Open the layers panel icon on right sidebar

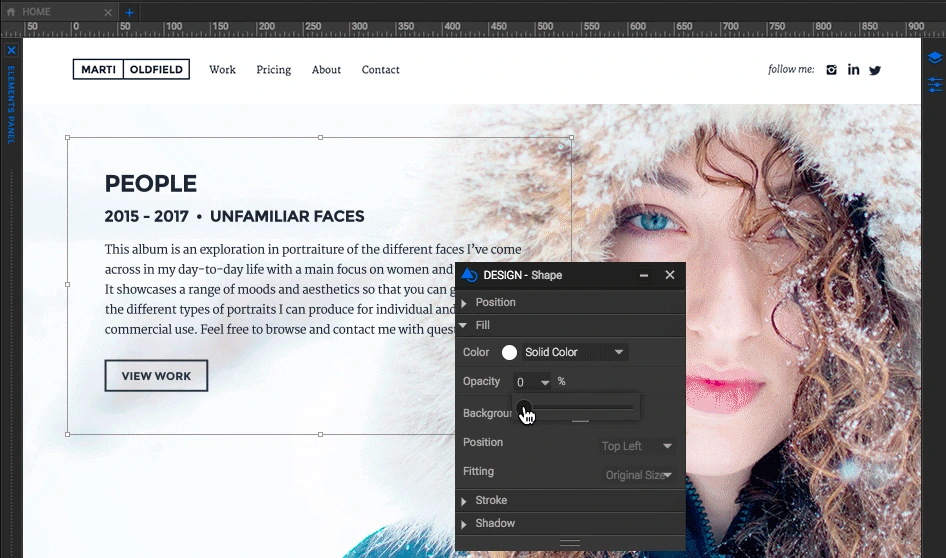click(934, 58)
